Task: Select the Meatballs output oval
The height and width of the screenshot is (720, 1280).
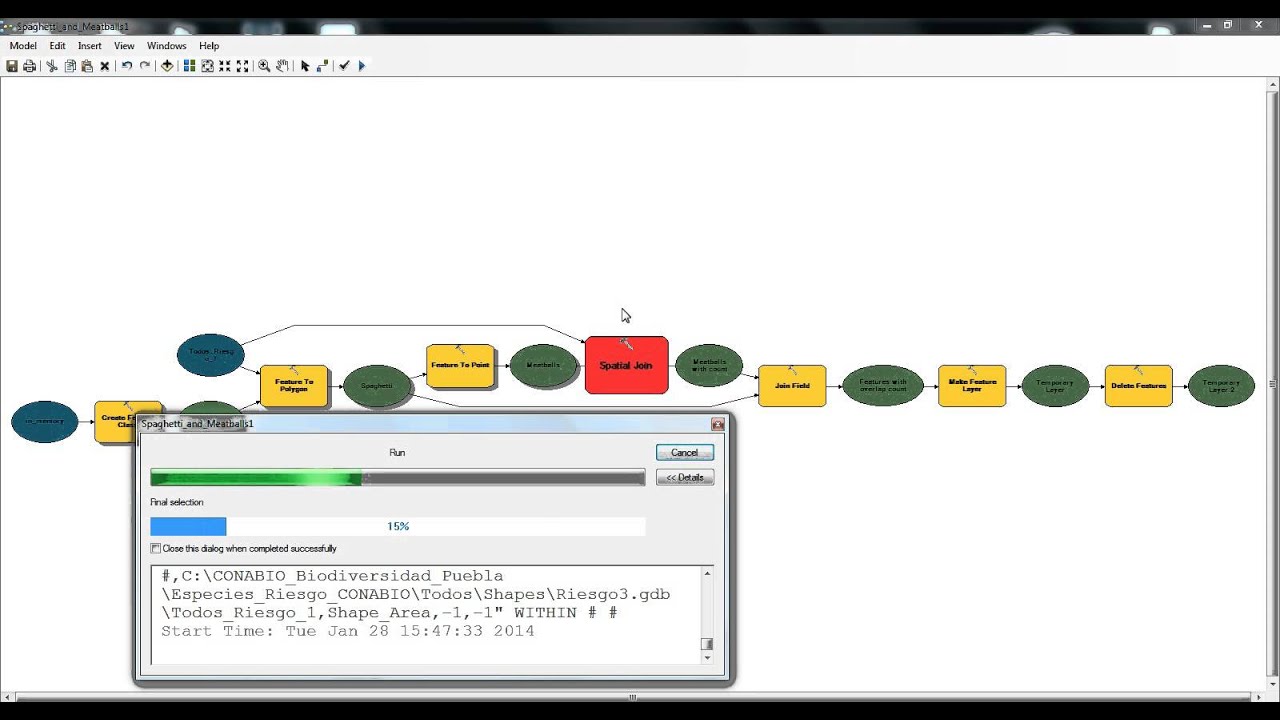Action: (x=544, y=366)
